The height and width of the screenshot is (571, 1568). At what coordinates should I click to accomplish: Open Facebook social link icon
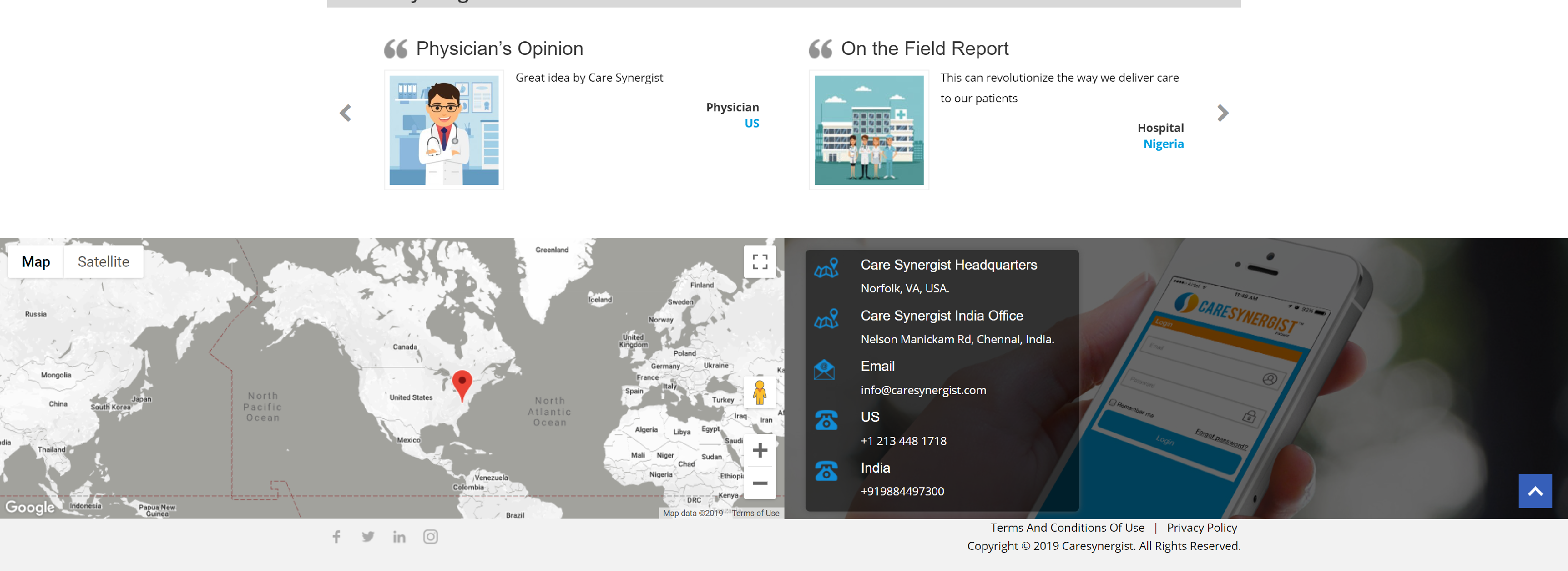(x=337, y=536)
